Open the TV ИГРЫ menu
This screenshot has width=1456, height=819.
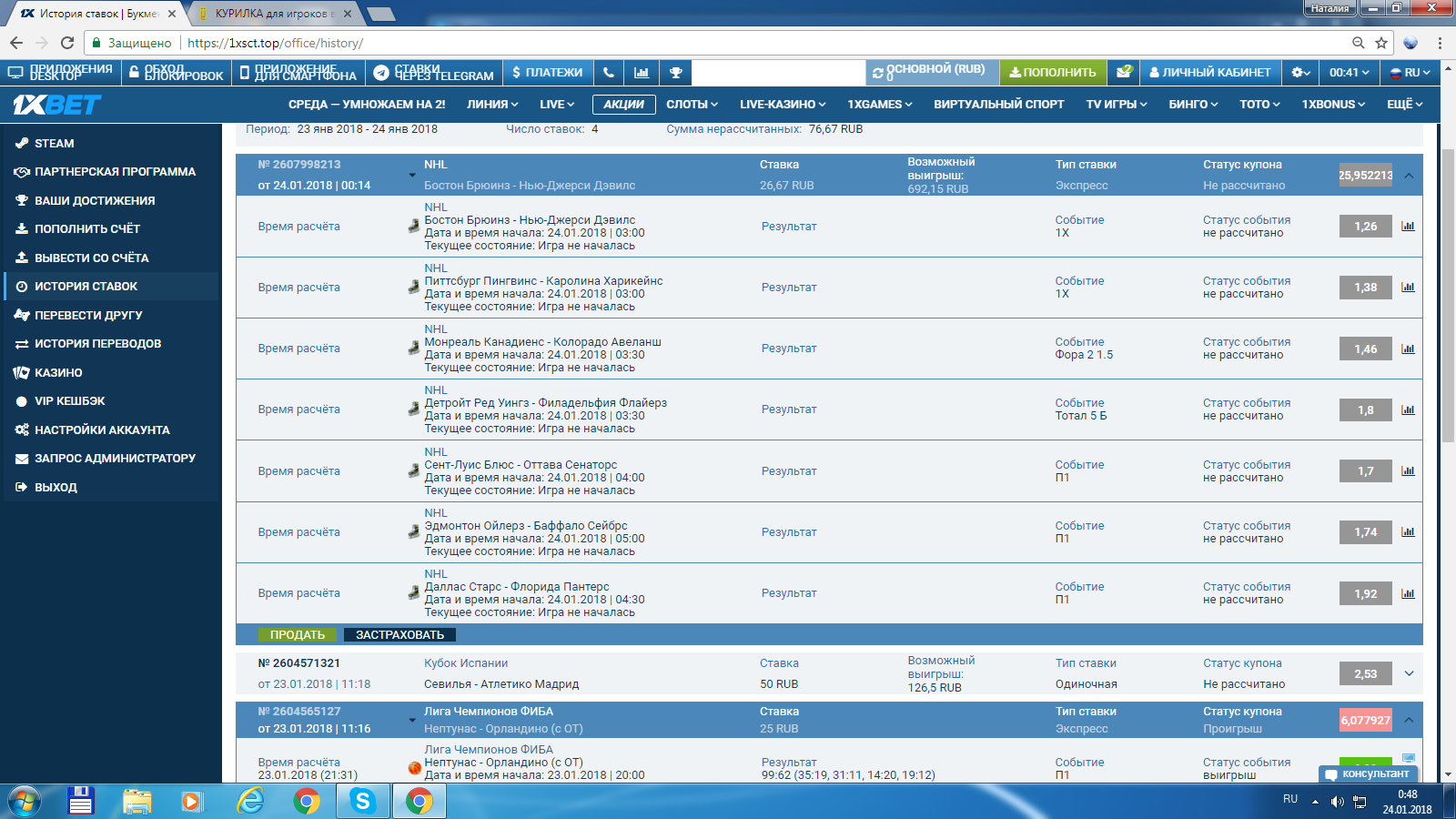[1117, 105]
